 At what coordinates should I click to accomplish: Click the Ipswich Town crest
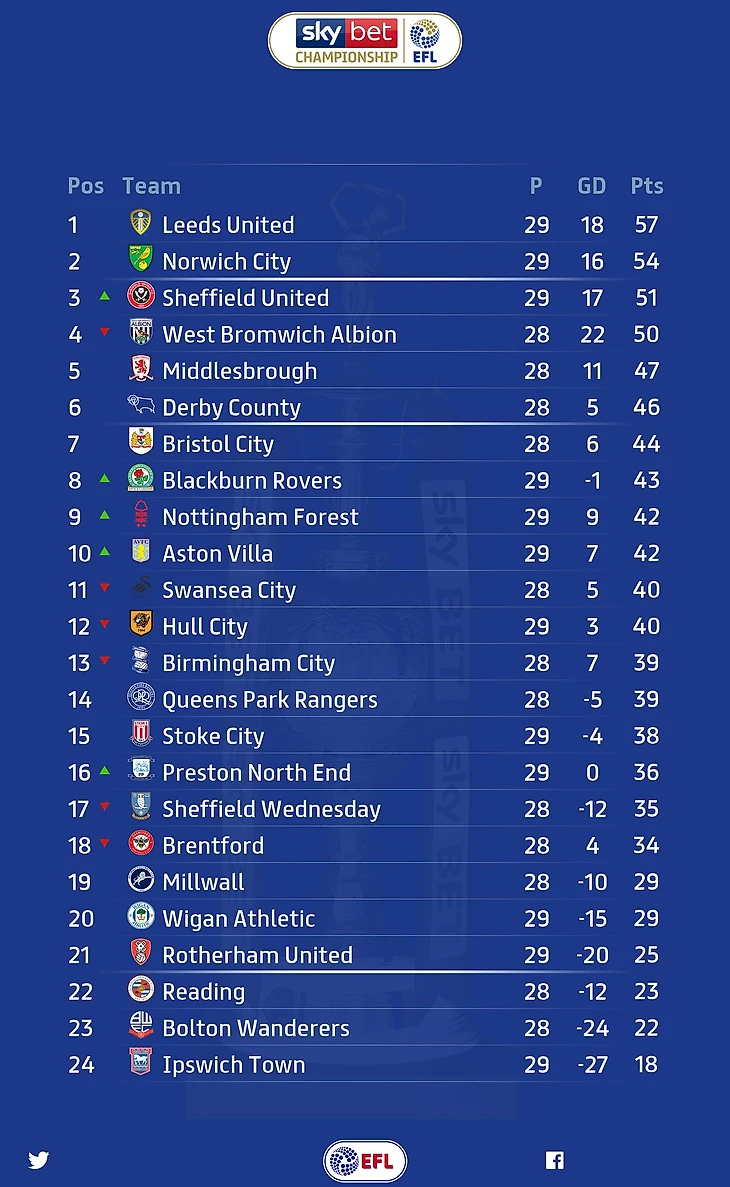pos(141,1063)
